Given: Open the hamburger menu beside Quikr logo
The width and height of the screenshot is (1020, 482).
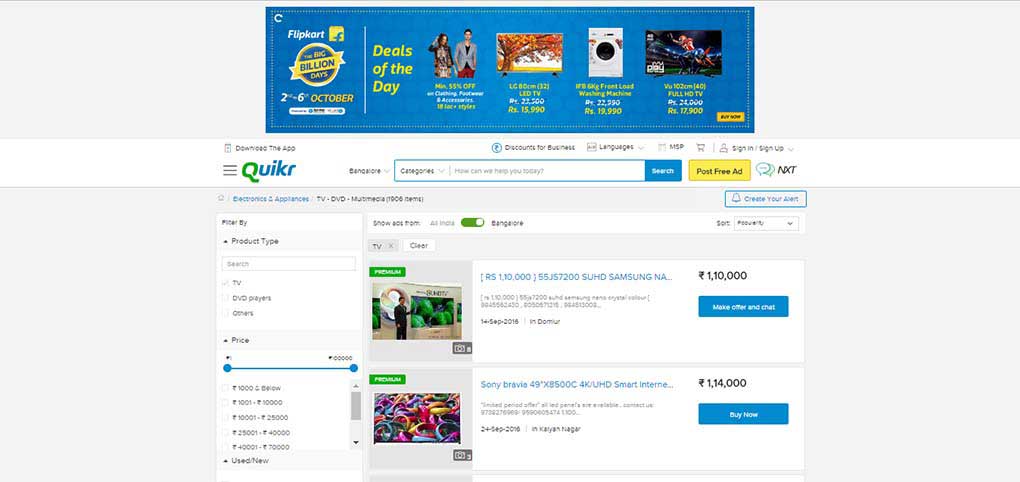Looking at the screenshot, I should (230, 170).
